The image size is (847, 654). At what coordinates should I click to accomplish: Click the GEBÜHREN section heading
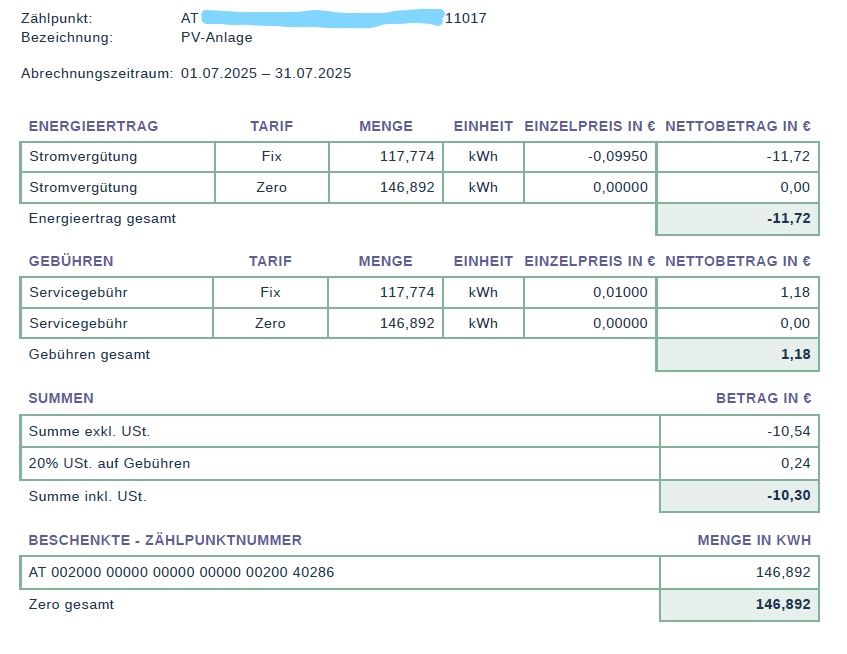(71, 261)
